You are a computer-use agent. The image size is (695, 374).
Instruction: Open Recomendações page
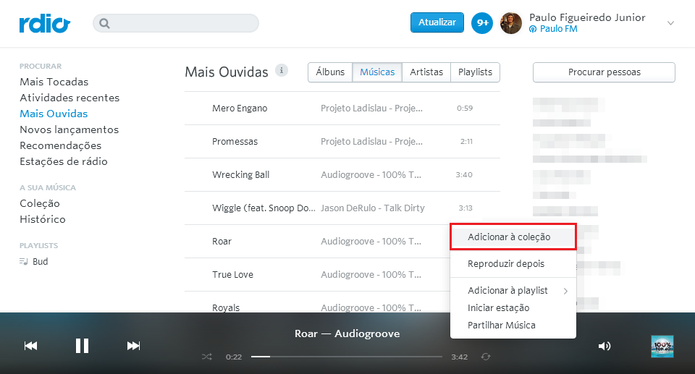point(60,146)
